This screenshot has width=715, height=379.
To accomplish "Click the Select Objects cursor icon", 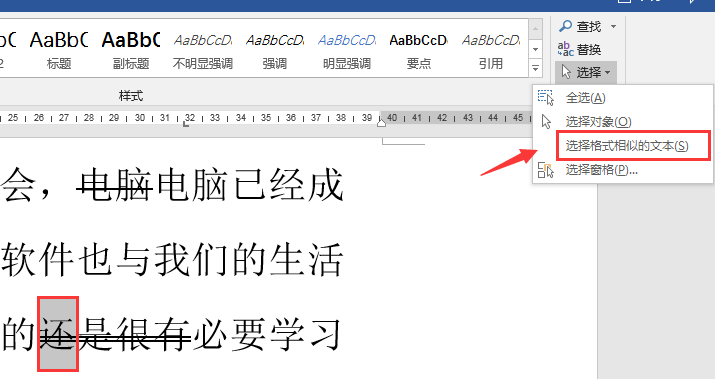I will (x=546, y=122).
